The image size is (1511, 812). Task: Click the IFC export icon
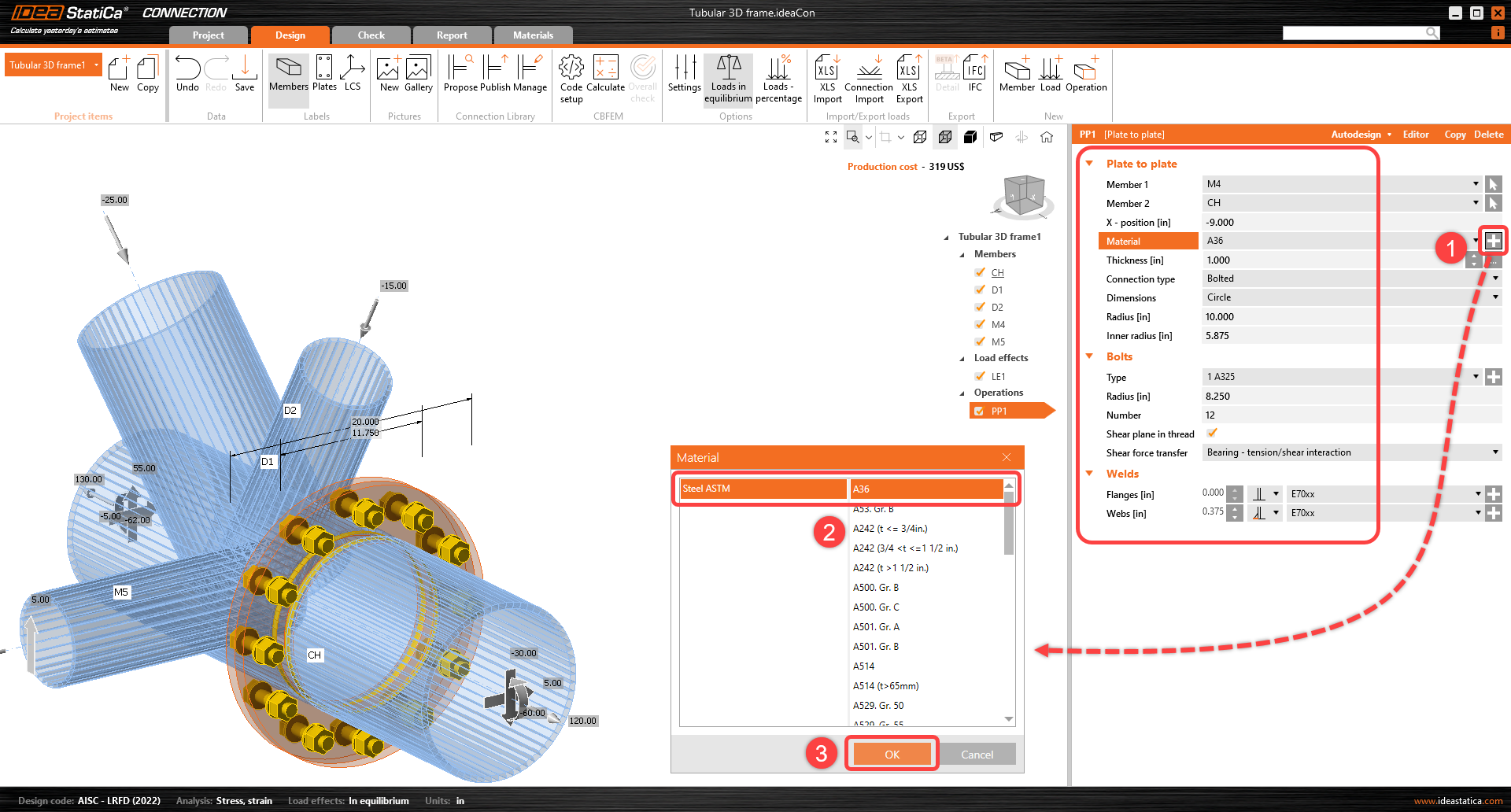975,74
